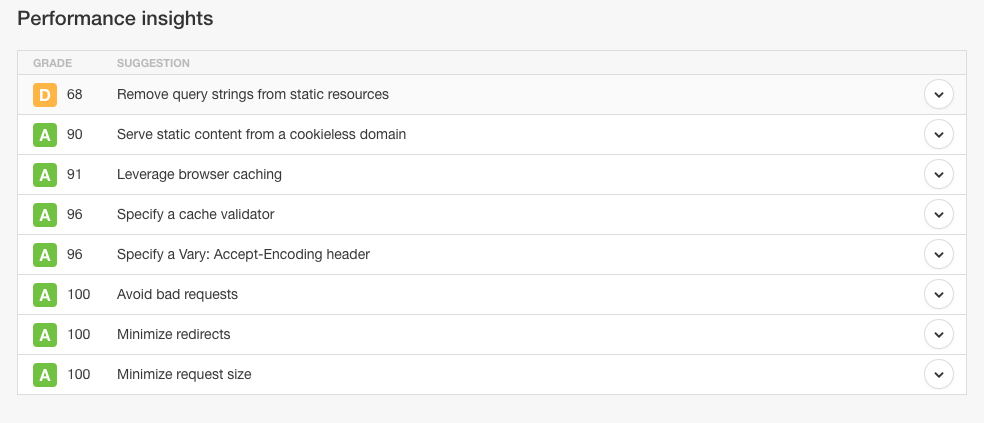This screenshot has width=984, height=423.
Task: Click the A badge for Minimize request size
Action: (45, 375)
